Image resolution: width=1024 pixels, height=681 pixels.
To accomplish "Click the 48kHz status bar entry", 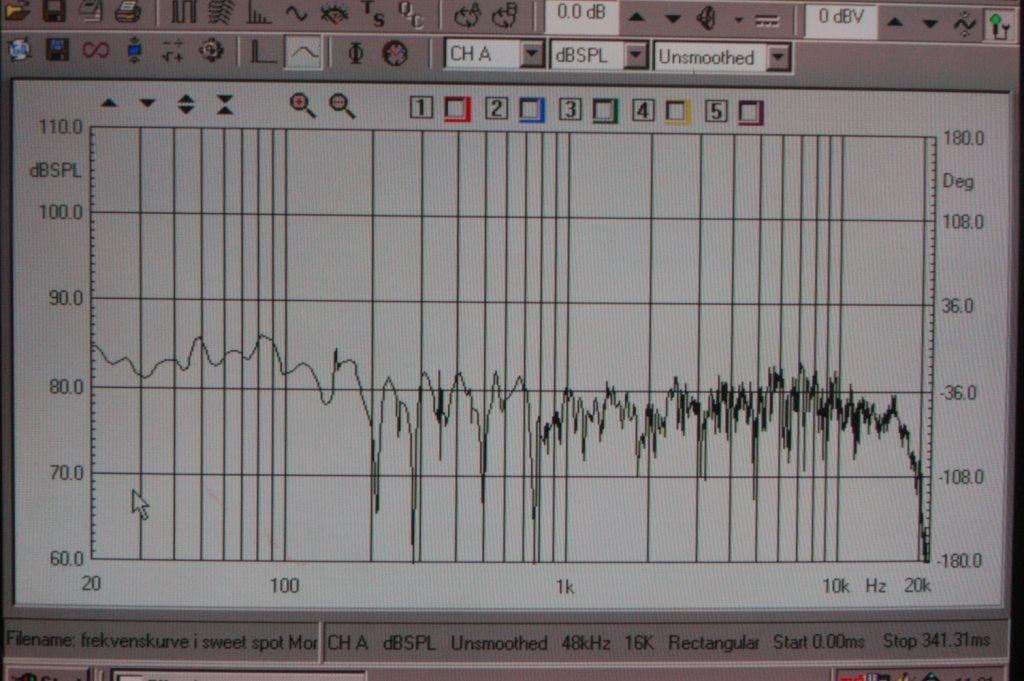I will pos(586,643).
